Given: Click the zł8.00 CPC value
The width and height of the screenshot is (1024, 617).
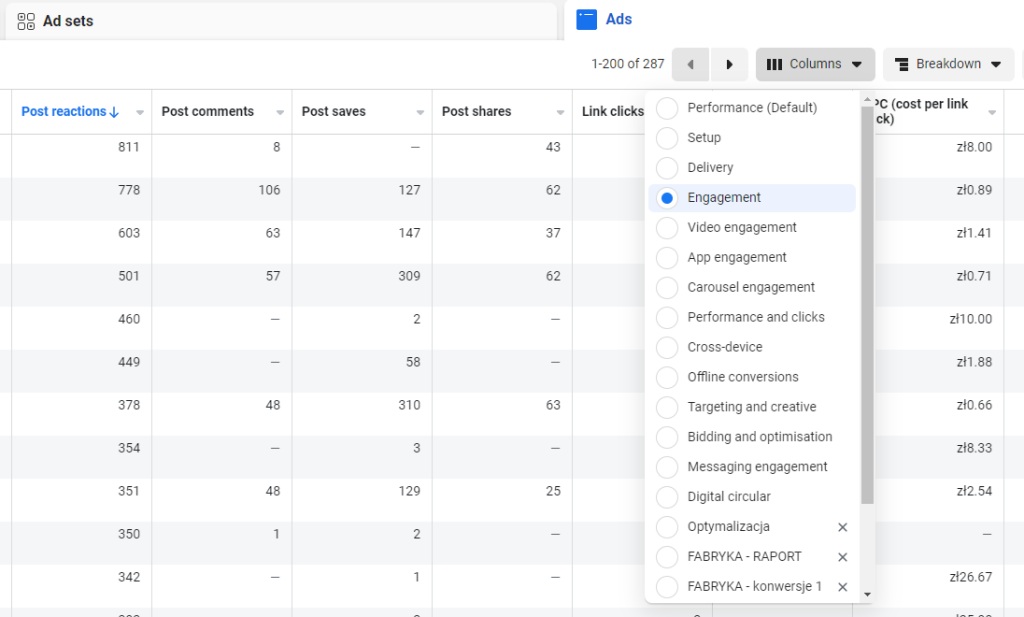Looking at the screenshot, I should click(x=974, y=147).
